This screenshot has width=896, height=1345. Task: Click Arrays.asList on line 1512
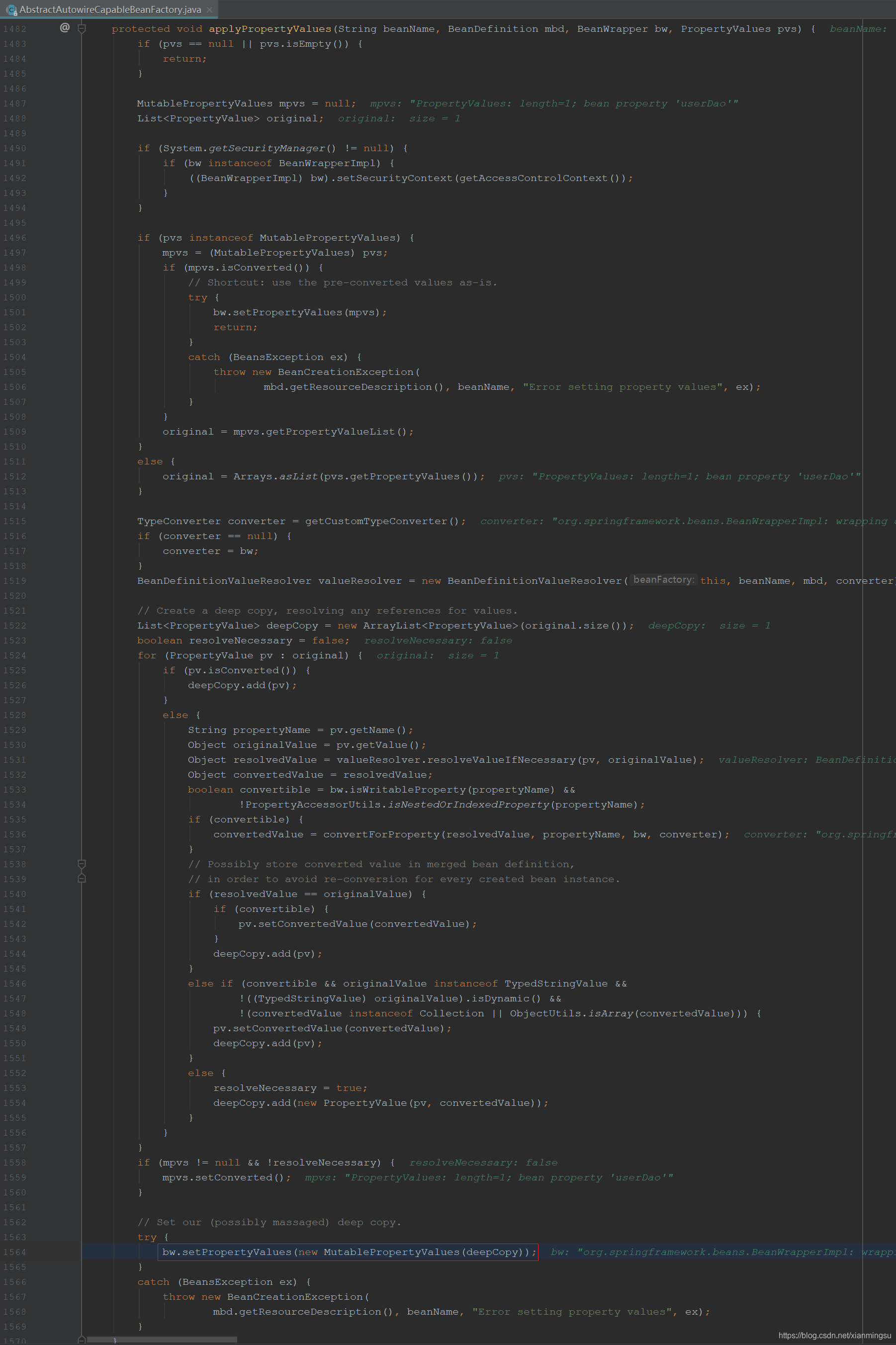(275, 476)
